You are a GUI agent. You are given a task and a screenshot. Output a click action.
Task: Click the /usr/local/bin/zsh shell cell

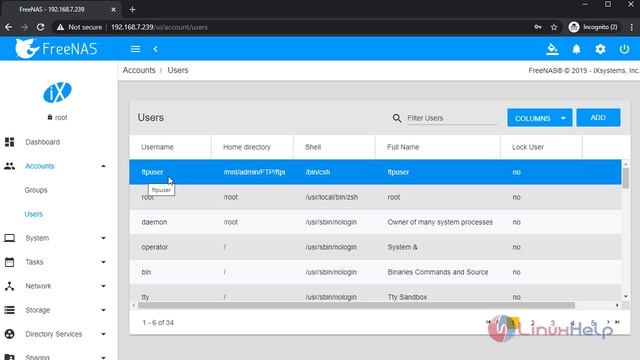pyautogui.click(x=331, y=197)
